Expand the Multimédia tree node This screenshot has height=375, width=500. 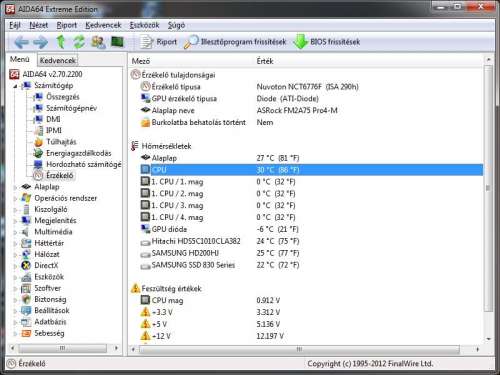pyautogui.click(x=15, y=232)
